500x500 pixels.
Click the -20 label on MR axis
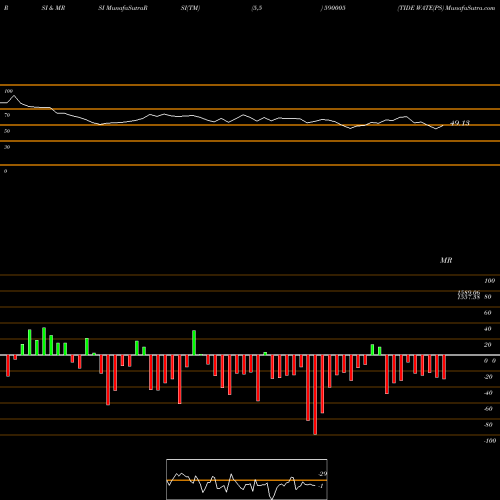tap(488, 377)
